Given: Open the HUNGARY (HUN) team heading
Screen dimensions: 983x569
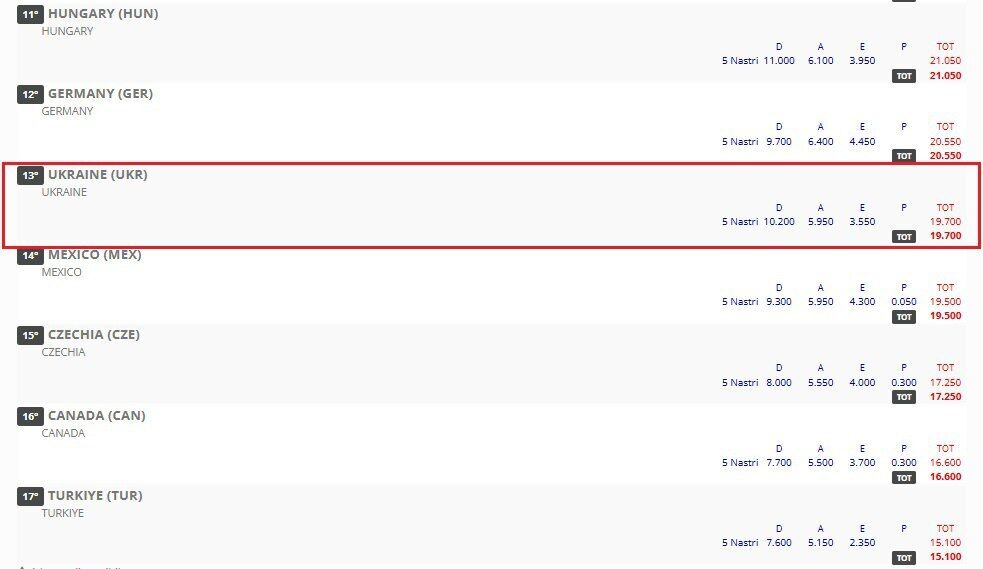Looking at the screenshot, I should click(x=103, y=13).
